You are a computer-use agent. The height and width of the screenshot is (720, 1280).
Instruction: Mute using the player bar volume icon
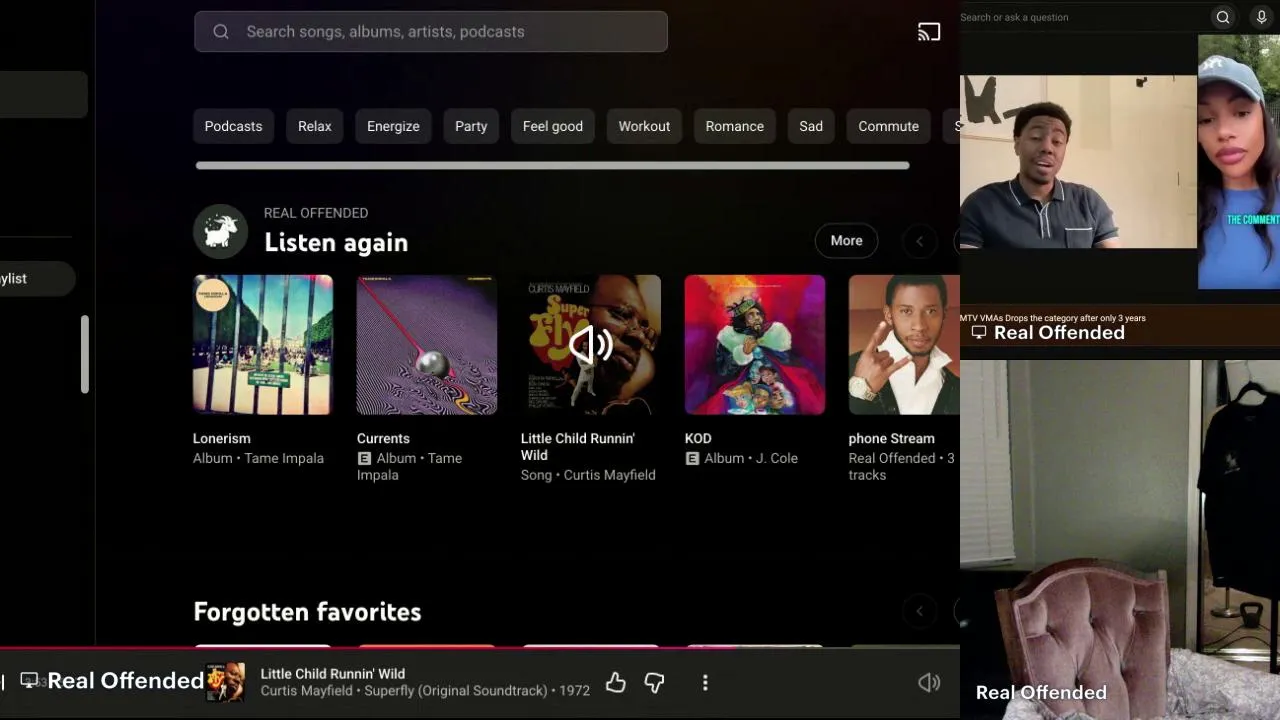929,682
